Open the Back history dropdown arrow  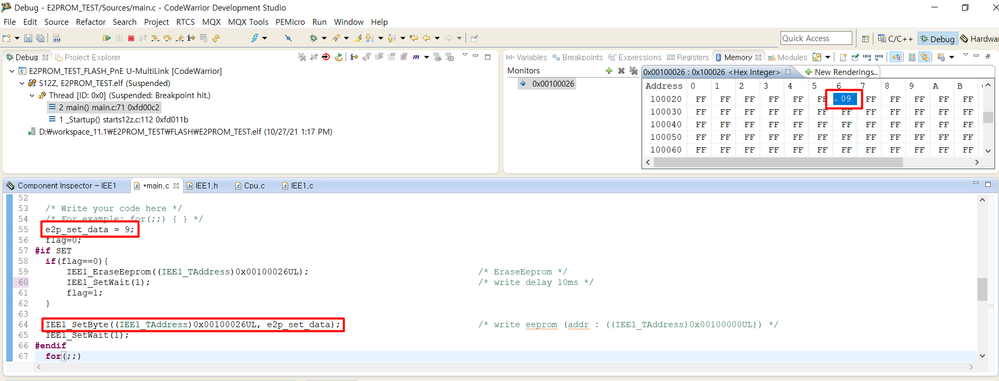pyautogui.click(x=437, y=38)
